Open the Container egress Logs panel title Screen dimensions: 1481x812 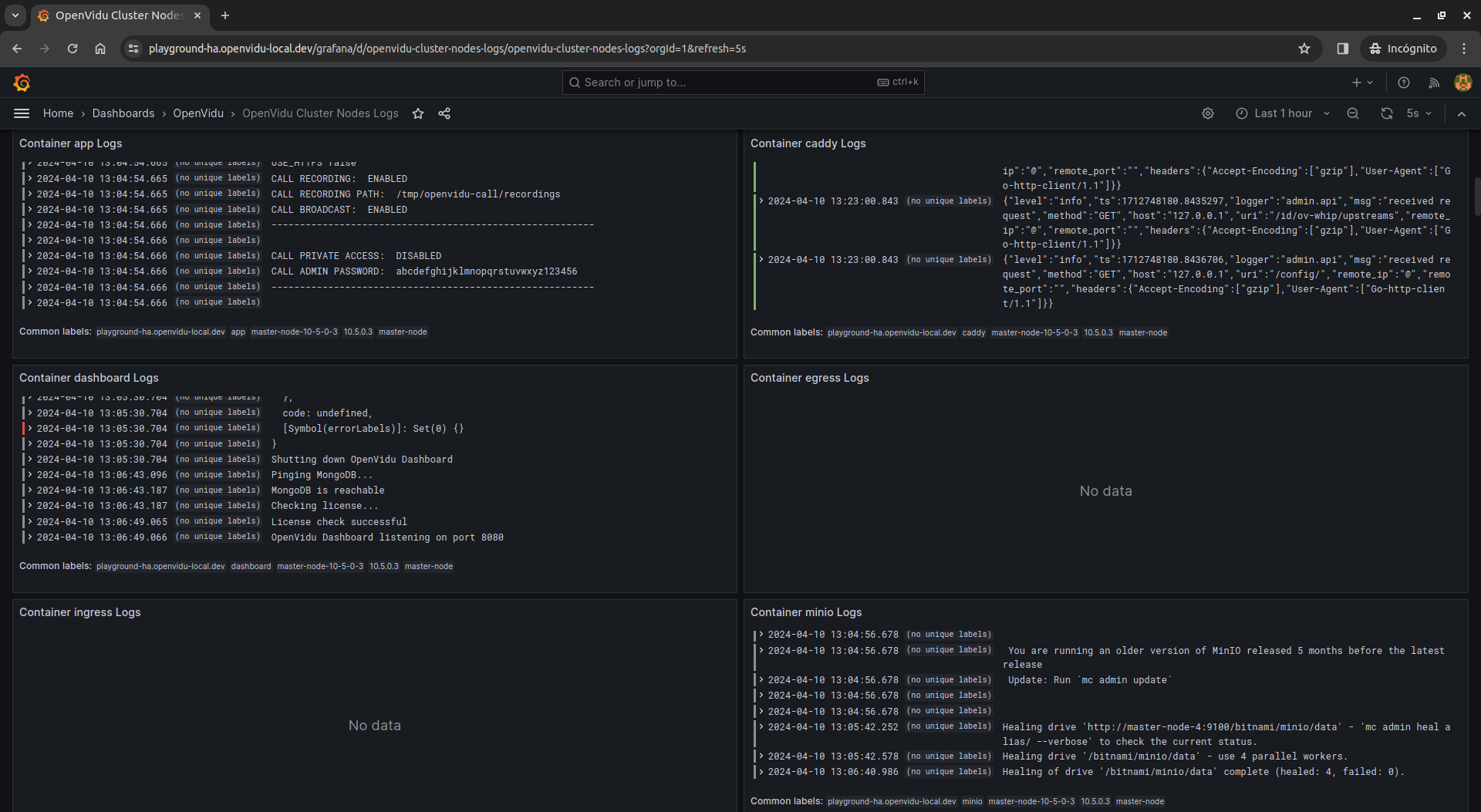pos(809,378)
